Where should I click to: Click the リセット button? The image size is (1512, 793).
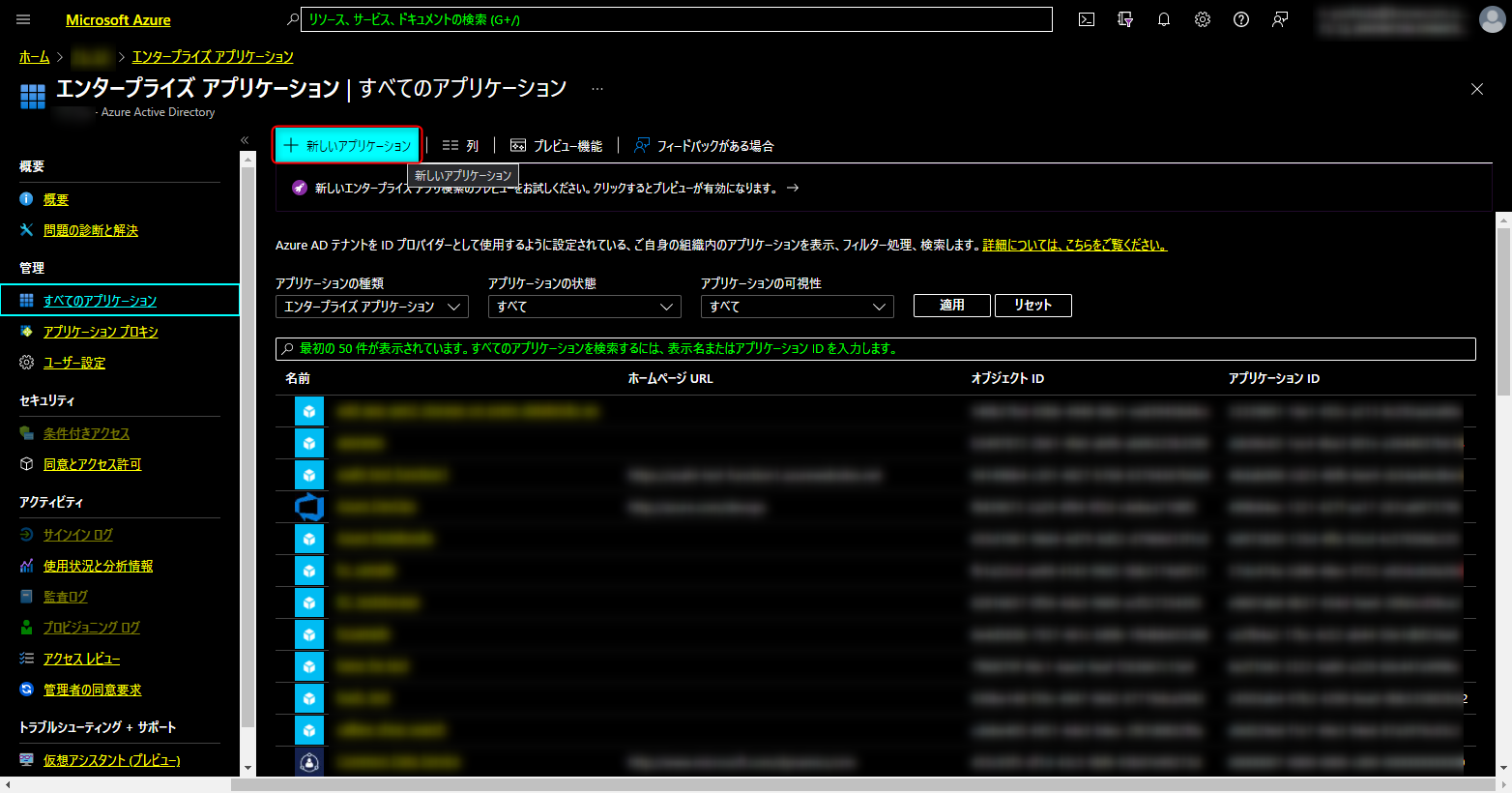coord(1033,306)
